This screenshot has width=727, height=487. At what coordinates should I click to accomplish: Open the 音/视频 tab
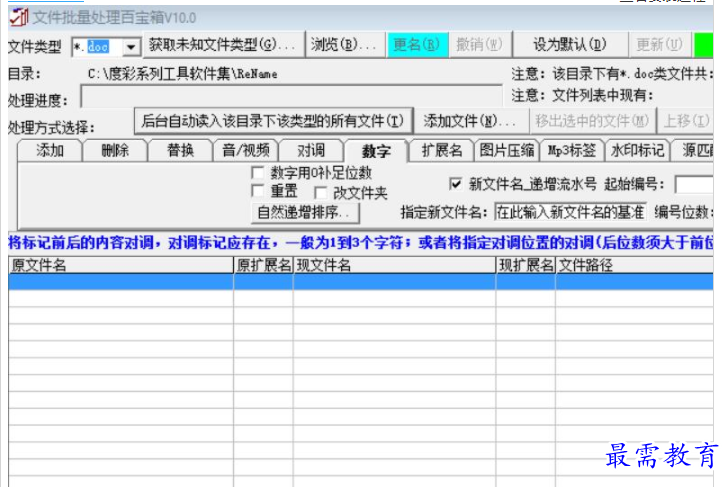246,151
